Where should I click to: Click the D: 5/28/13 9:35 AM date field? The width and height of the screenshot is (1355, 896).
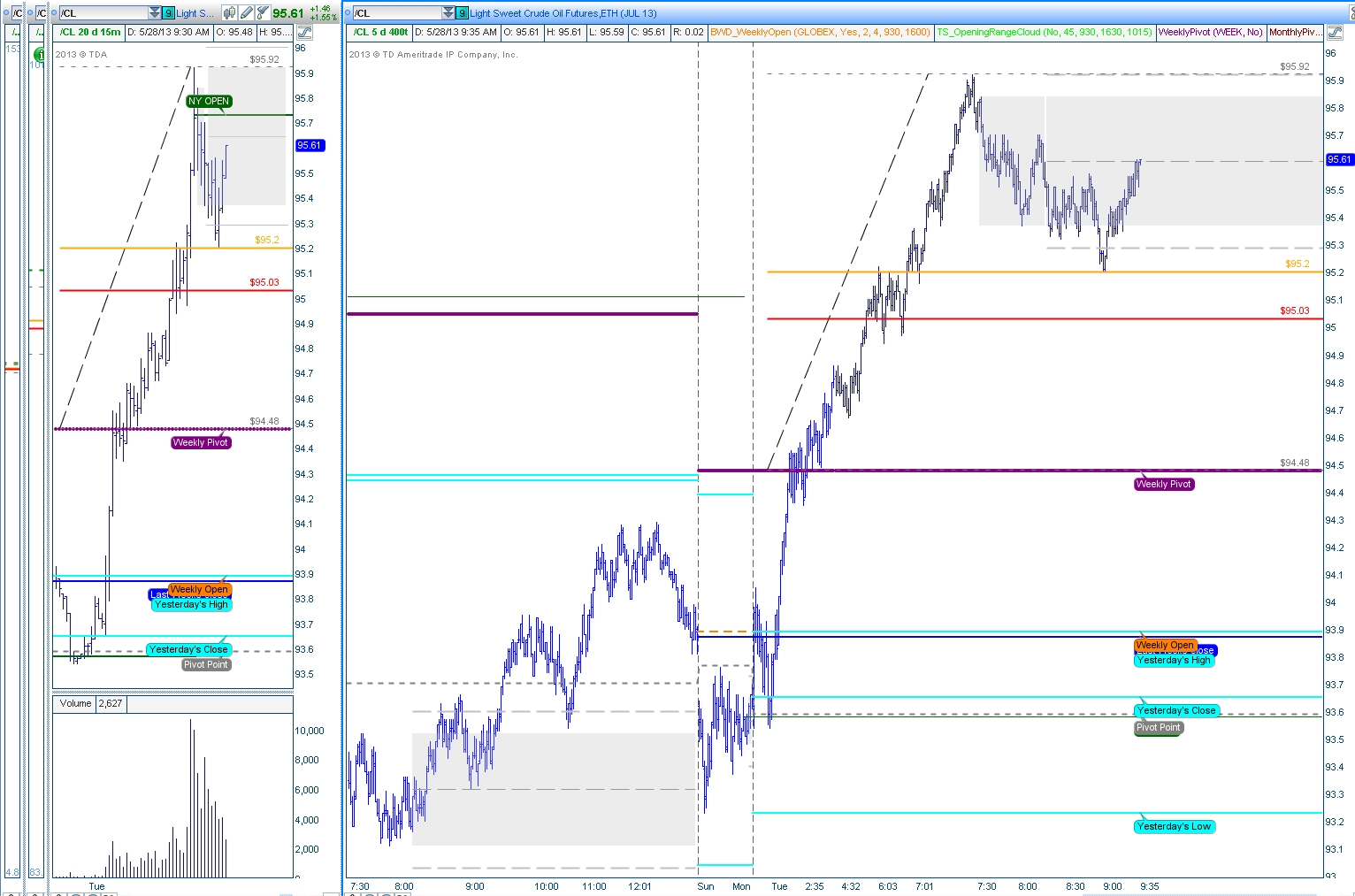pos(456,32)
